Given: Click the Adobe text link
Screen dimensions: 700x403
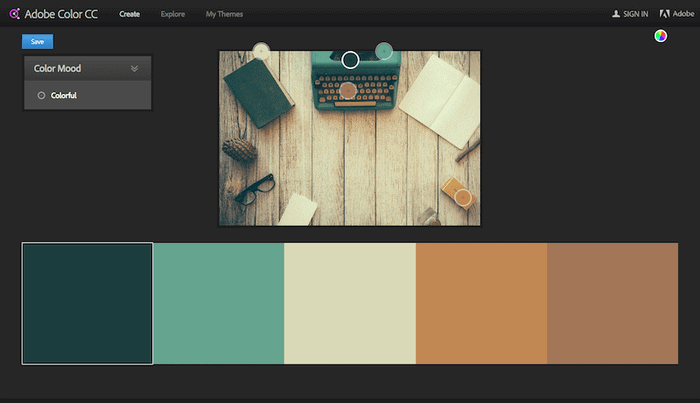Looking at the screenshot, I should [683, 14].
